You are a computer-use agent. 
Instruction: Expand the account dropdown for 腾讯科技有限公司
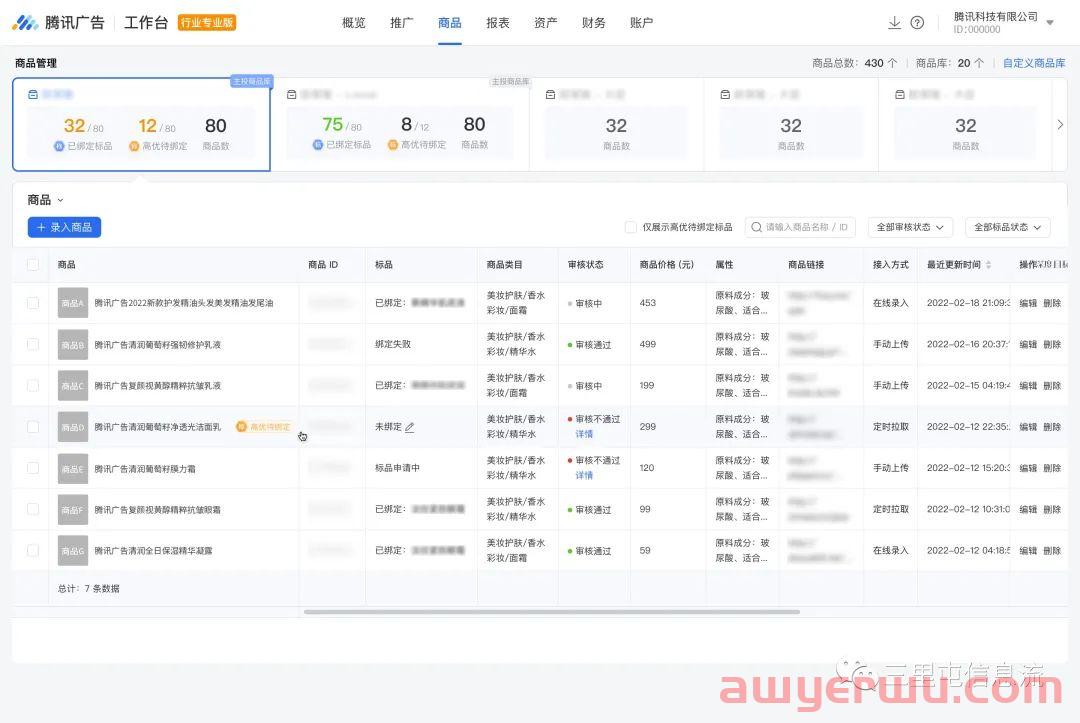(x=1050, y=22)
